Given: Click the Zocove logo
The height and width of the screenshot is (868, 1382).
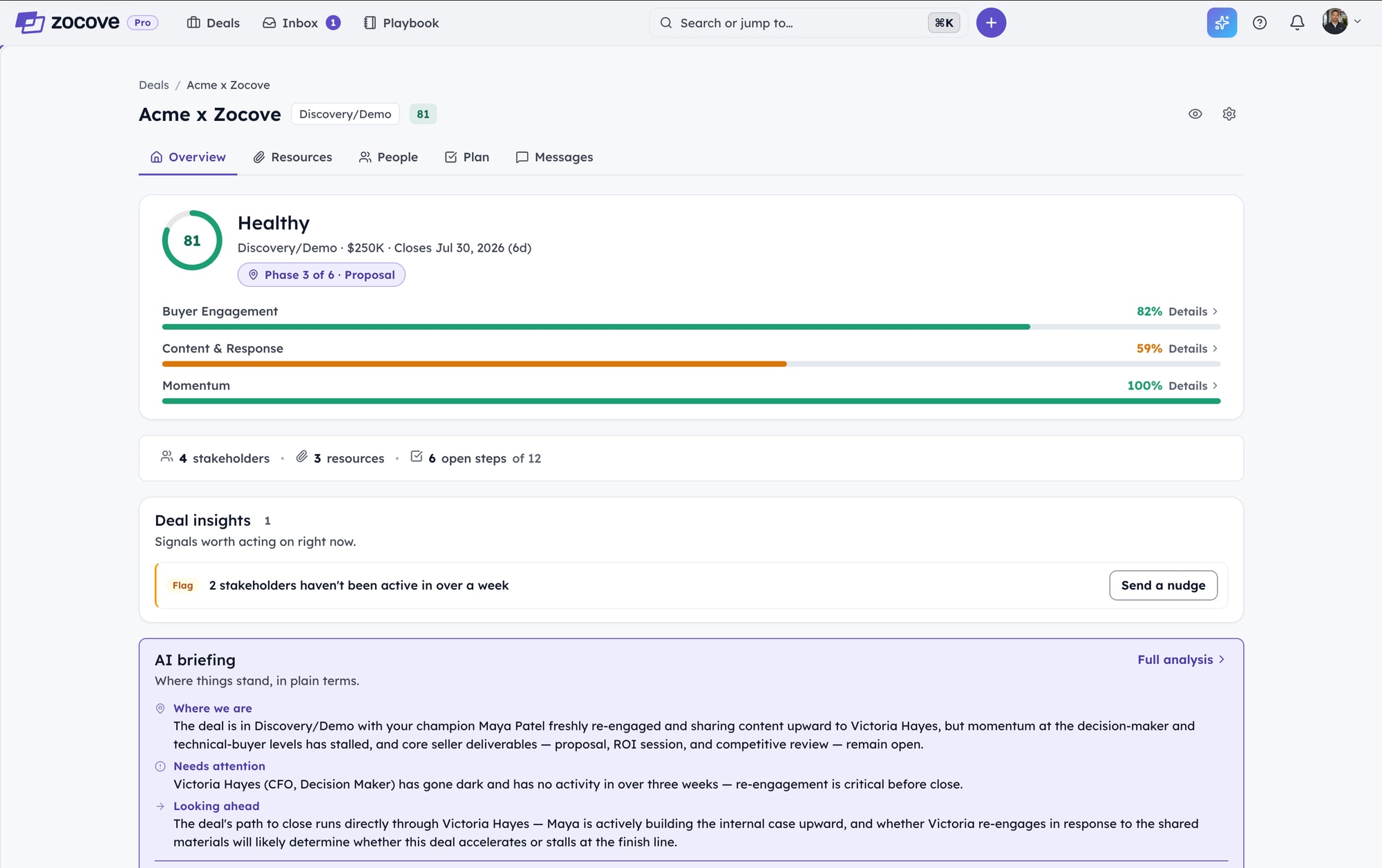Looking at the screenshot, I should coord(67,23).
